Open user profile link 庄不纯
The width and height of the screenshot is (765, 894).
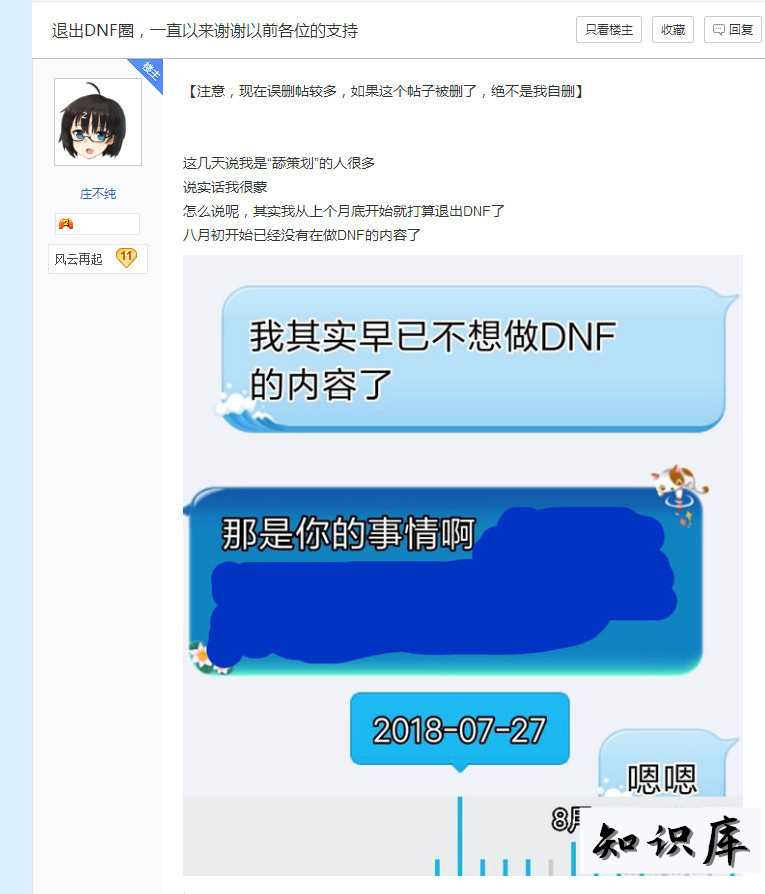tap(98, 194)
